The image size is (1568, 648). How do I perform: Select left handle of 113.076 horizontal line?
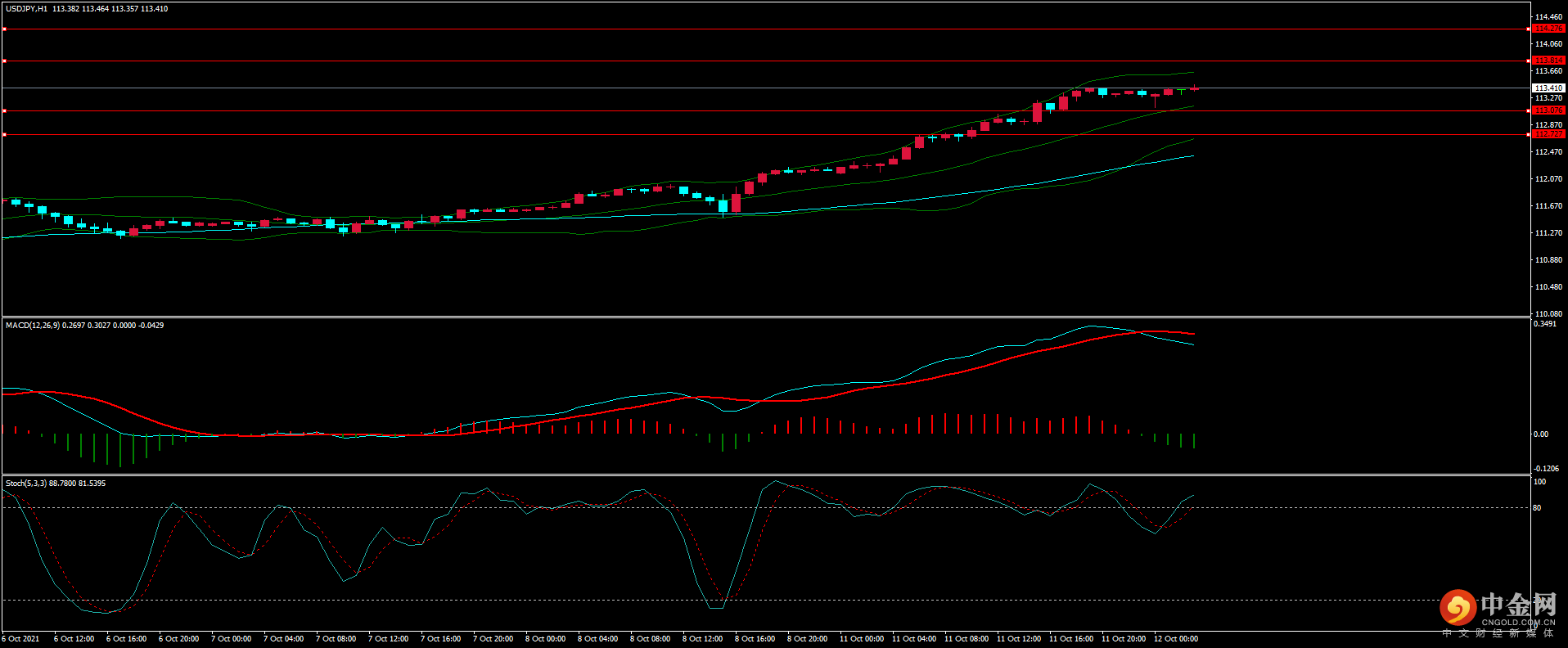pos(4,110)
